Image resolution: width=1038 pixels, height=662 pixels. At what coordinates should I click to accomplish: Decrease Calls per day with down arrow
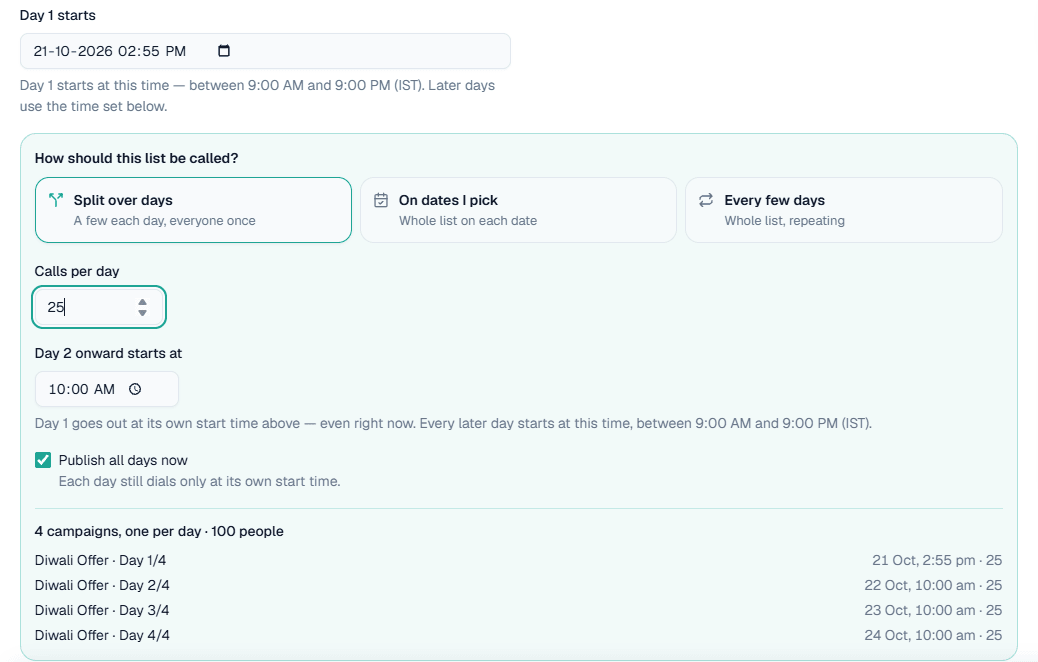(x=142, y=312)
